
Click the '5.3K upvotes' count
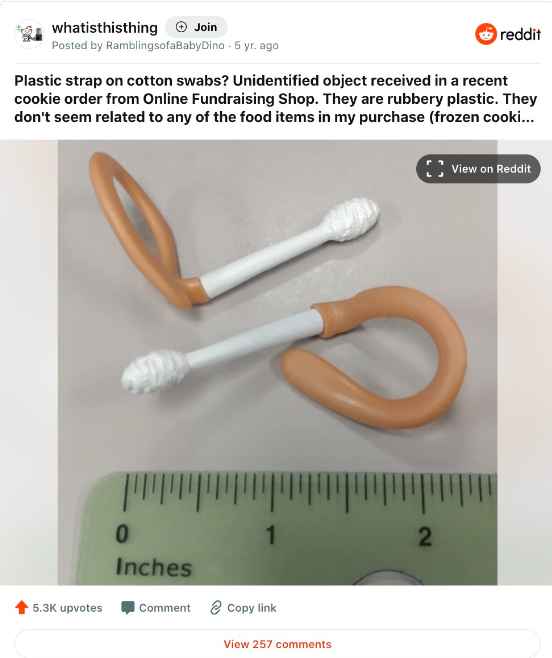[68, 608]
